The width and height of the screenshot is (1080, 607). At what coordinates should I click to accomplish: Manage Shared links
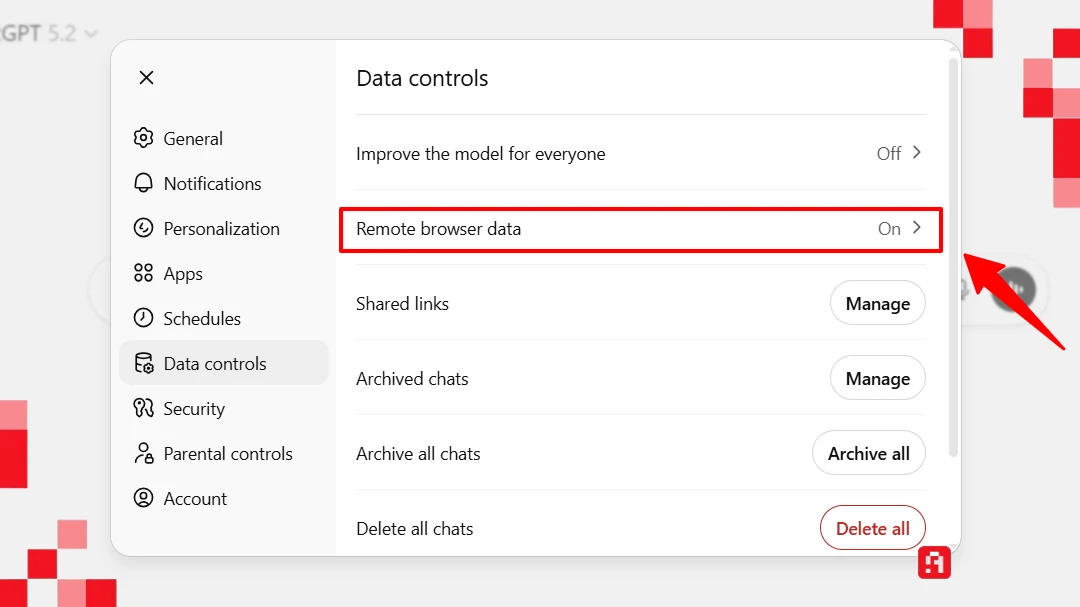[877, 303]
